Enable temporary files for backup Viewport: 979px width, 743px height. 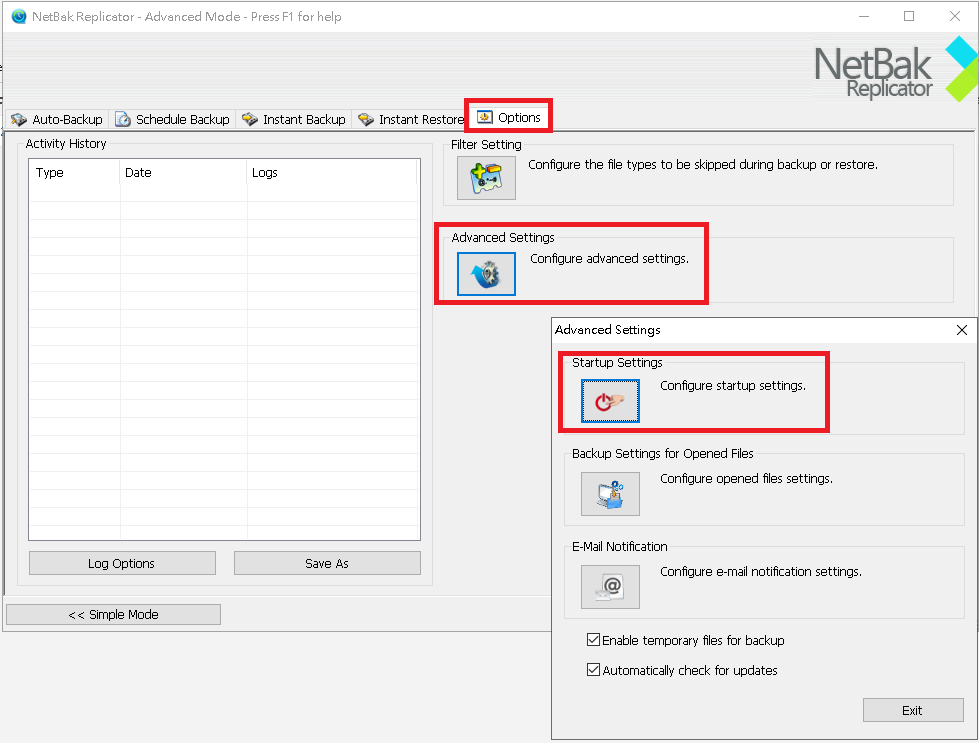(593, 640)
